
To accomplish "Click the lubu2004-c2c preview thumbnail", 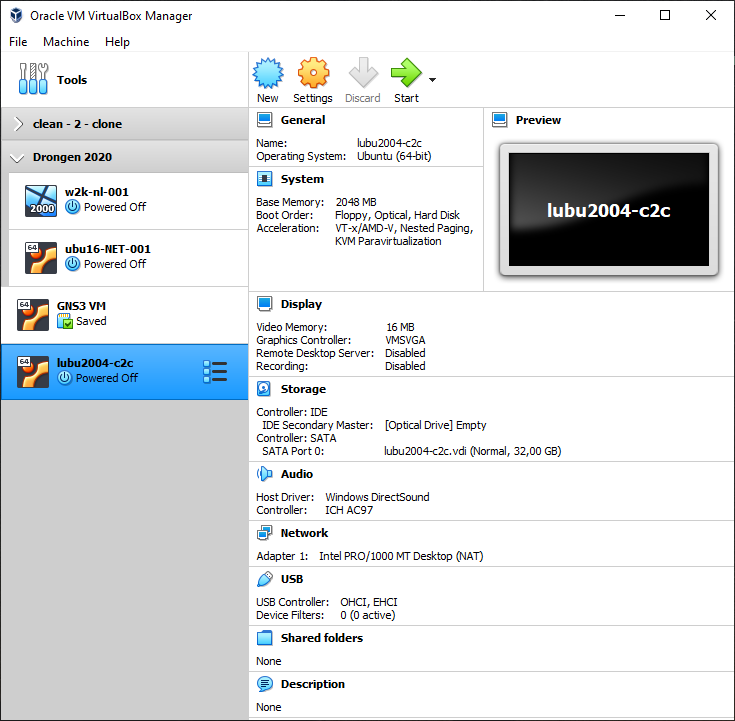I will coord(608,210).
